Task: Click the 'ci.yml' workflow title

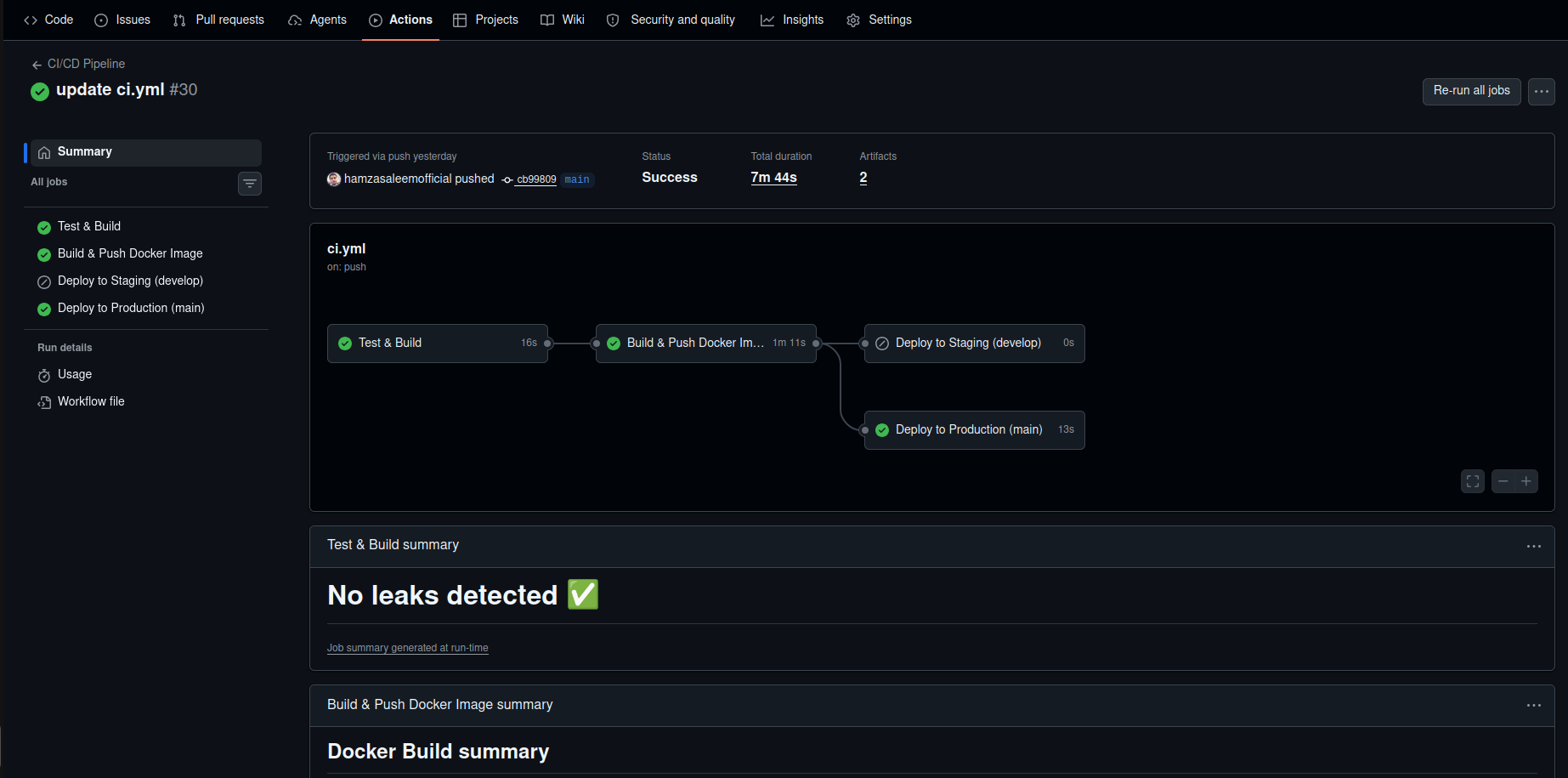Action: (x=347, y=249)
